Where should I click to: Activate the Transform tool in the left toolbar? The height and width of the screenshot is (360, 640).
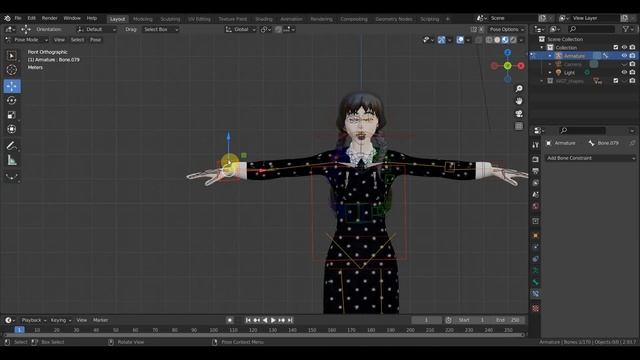[x=12, y=129]
